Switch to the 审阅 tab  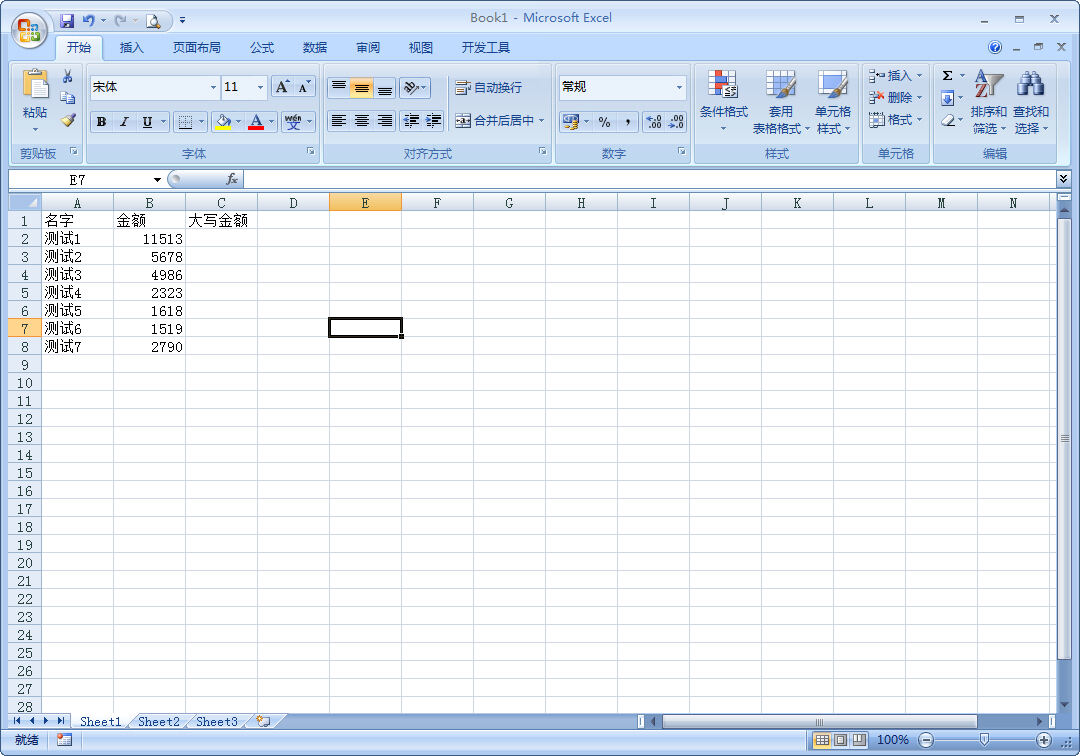(x=368, y=48)
